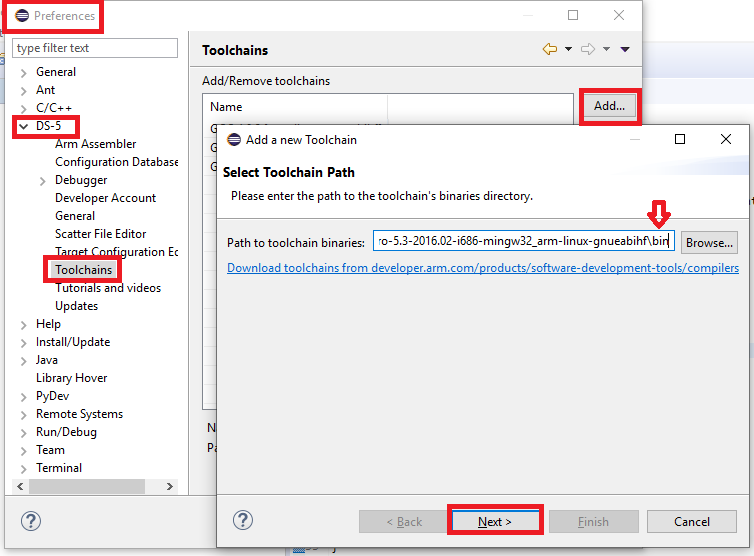Maximize the Add a new Toolchain dialog
The height and width of the screenshot is (556, 754).
click(680, 139)
